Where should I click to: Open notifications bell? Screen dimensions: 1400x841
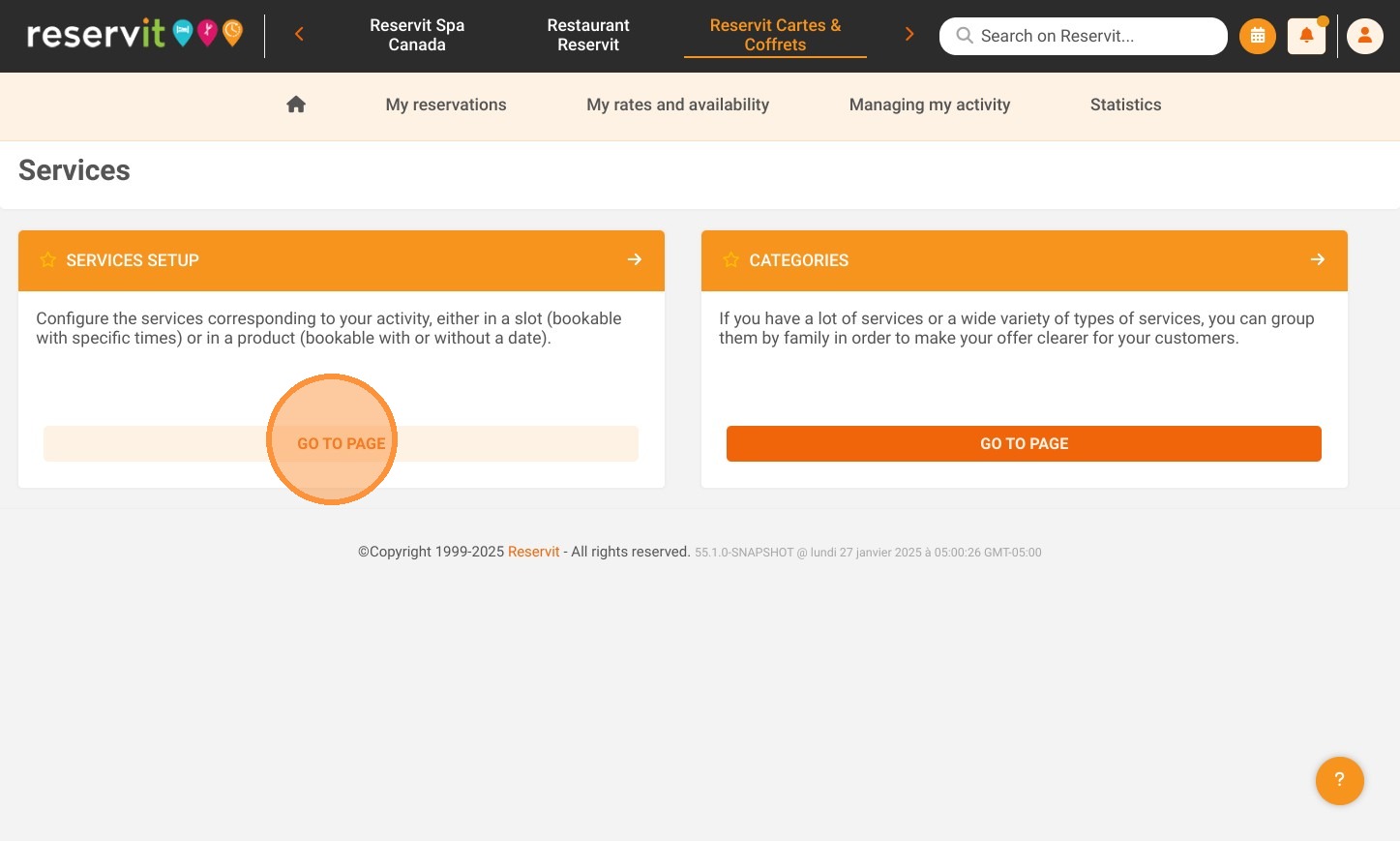pos(1306,36)
